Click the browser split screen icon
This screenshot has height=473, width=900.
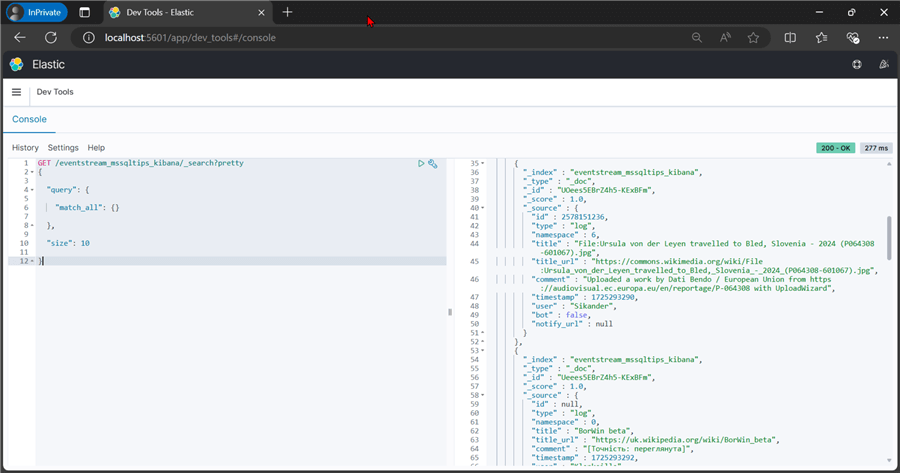click(x=790, y=38)
